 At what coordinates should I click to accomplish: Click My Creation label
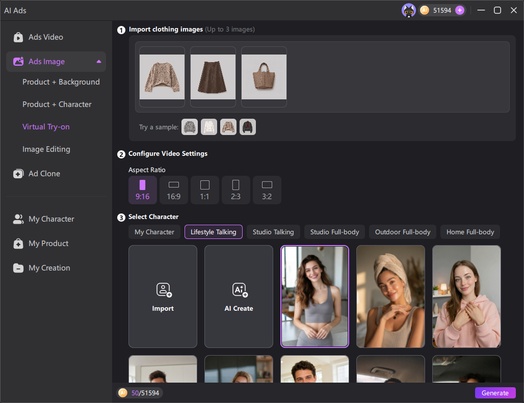coord(49,268)
